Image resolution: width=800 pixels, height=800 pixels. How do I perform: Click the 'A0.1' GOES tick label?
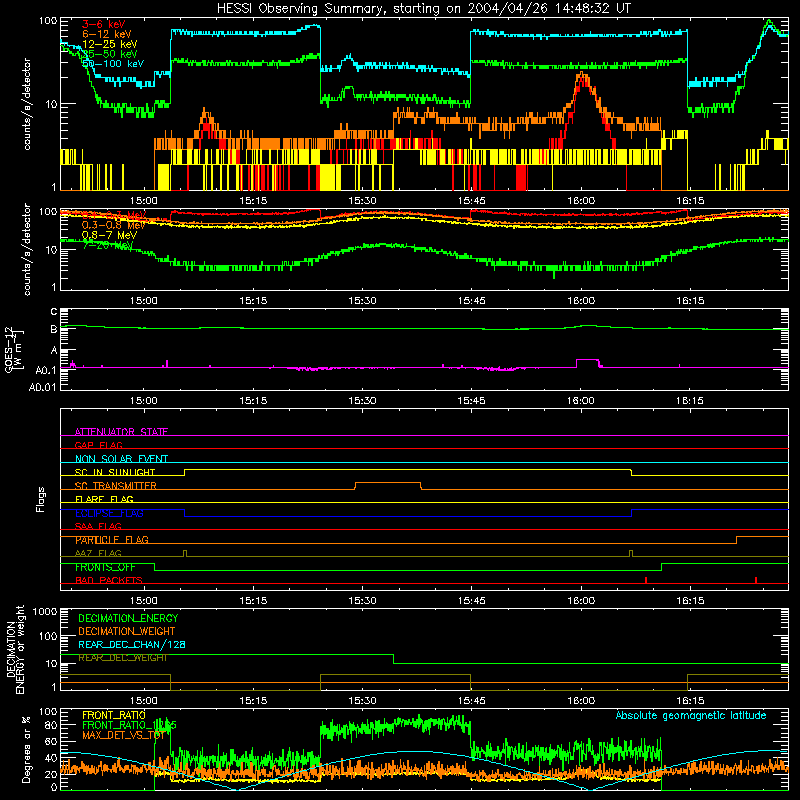46,370
